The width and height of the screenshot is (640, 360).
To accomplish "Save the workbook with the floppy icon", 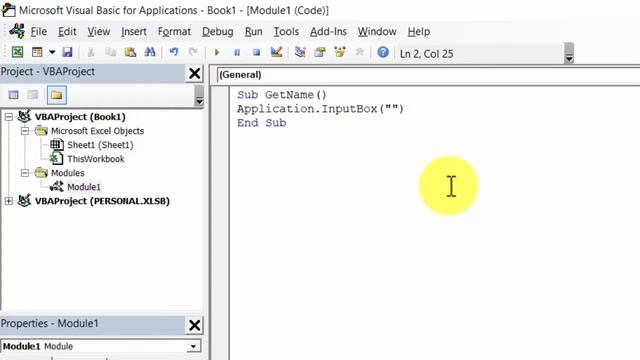I will 67,52.
